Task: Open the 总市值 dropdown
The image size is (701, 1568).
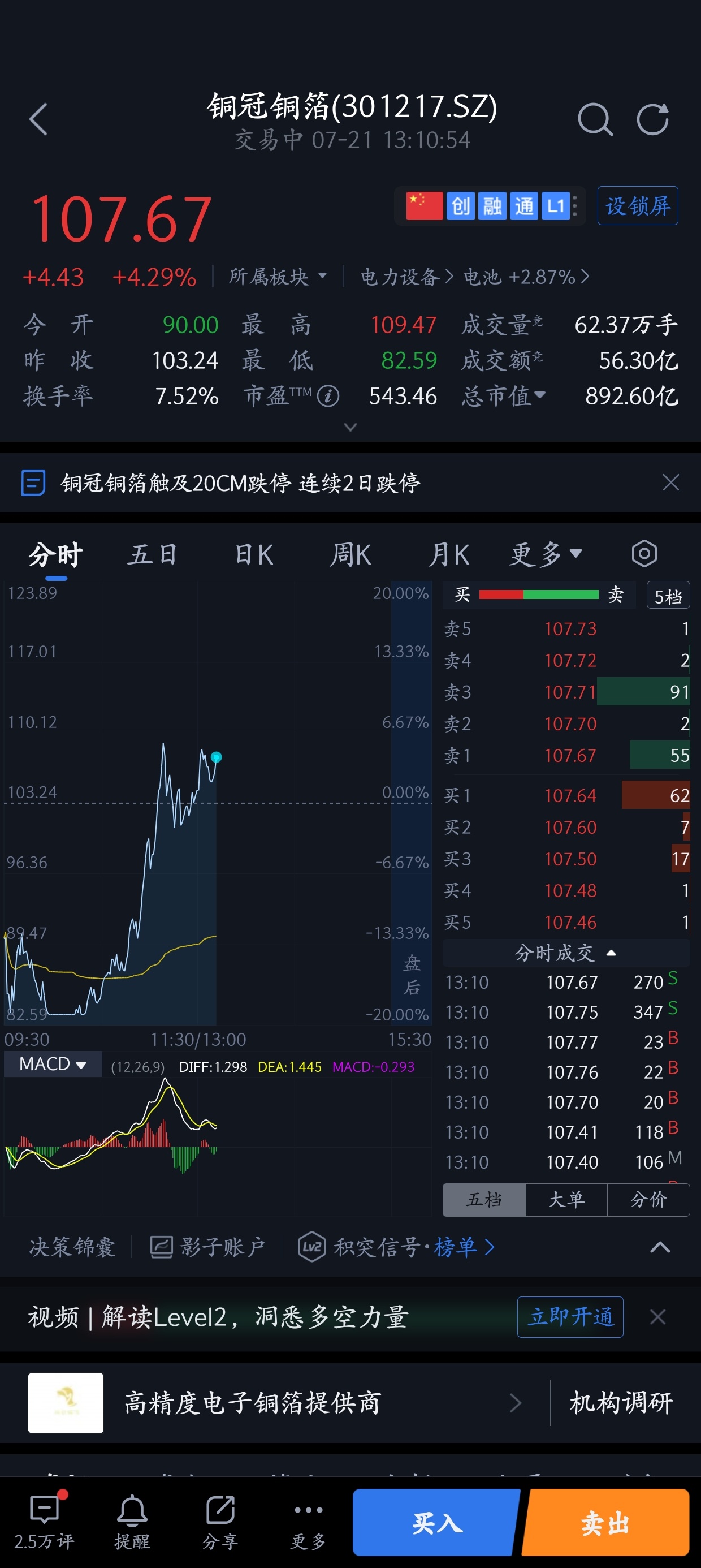Action: pyautogui.click(x=504, y=397)
